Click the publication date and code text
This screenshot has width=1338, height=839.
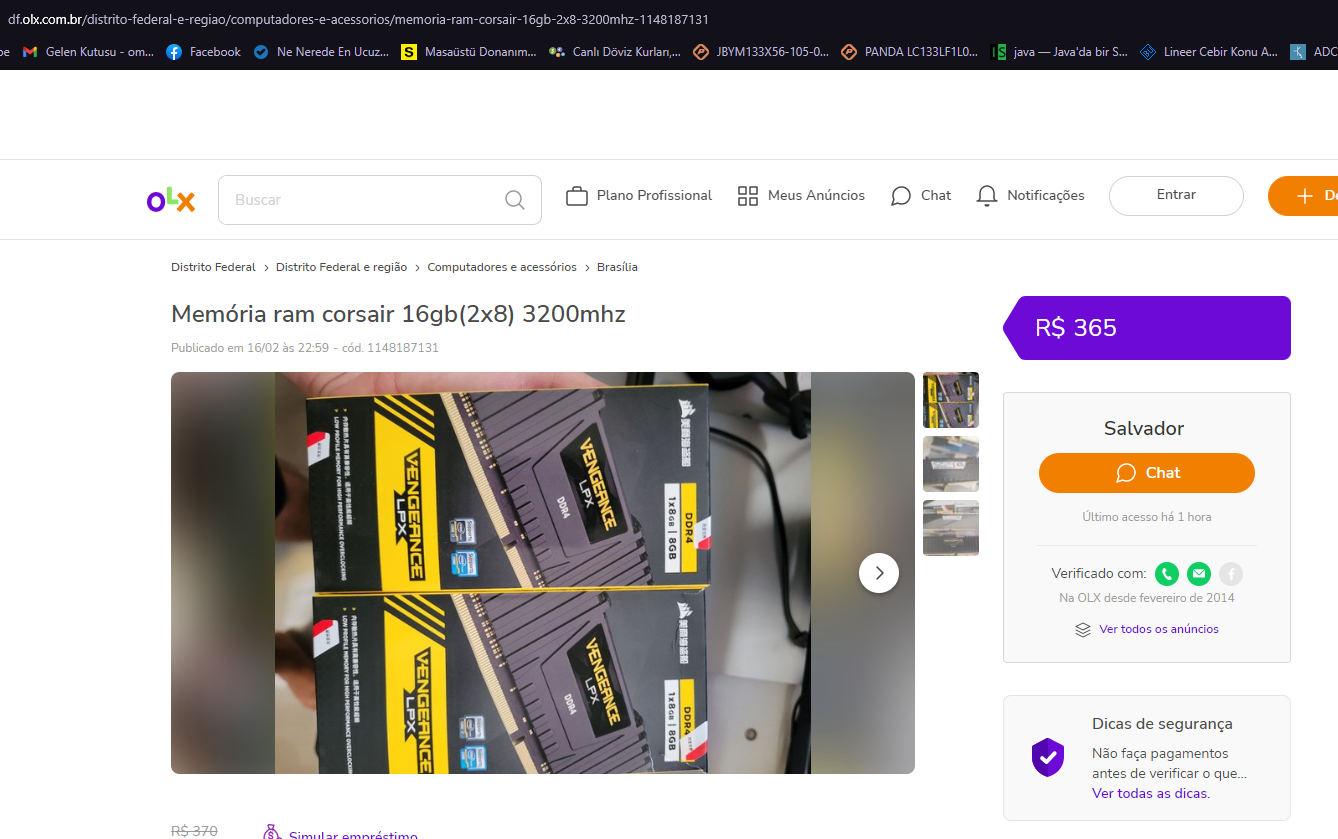305,348
